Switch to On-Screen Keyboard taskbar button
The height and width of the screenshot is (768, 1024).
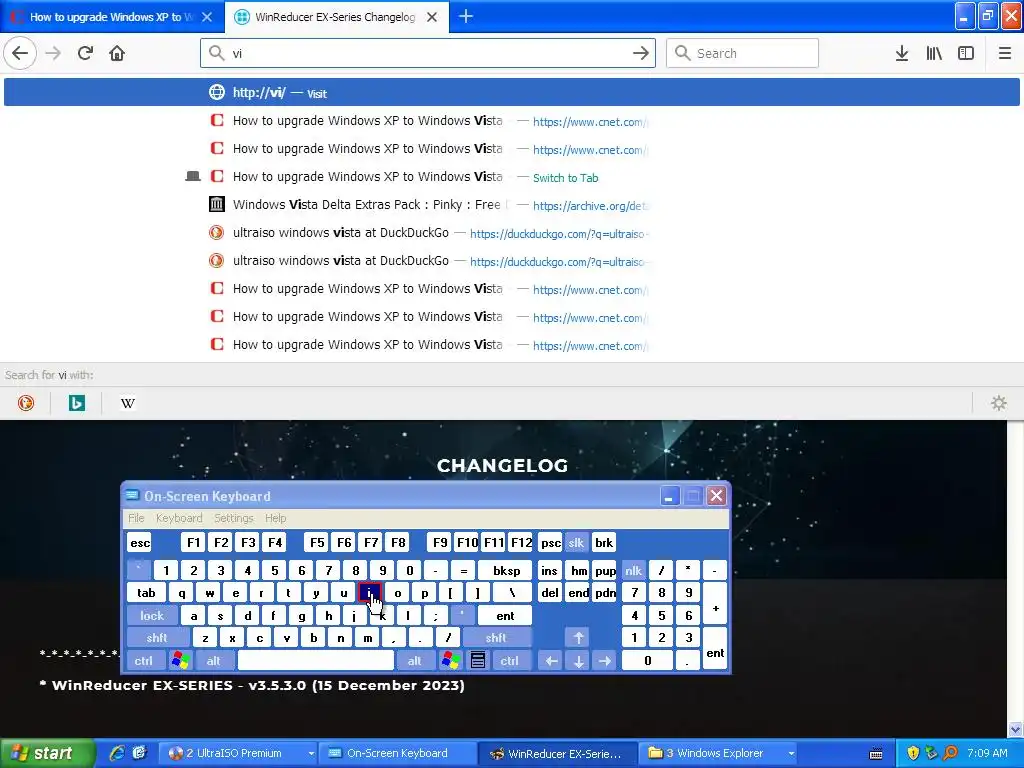[x=396, y=754]
